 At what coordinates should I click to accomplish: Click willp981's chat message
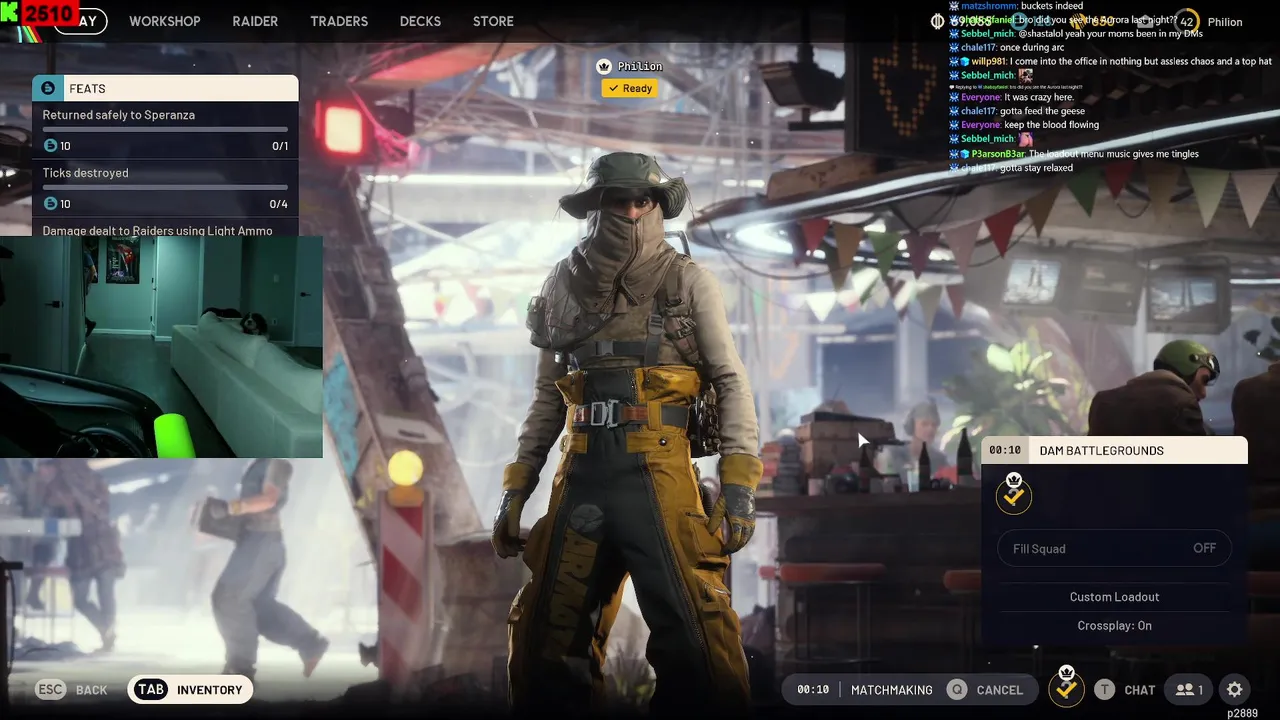click(1110, 61)
